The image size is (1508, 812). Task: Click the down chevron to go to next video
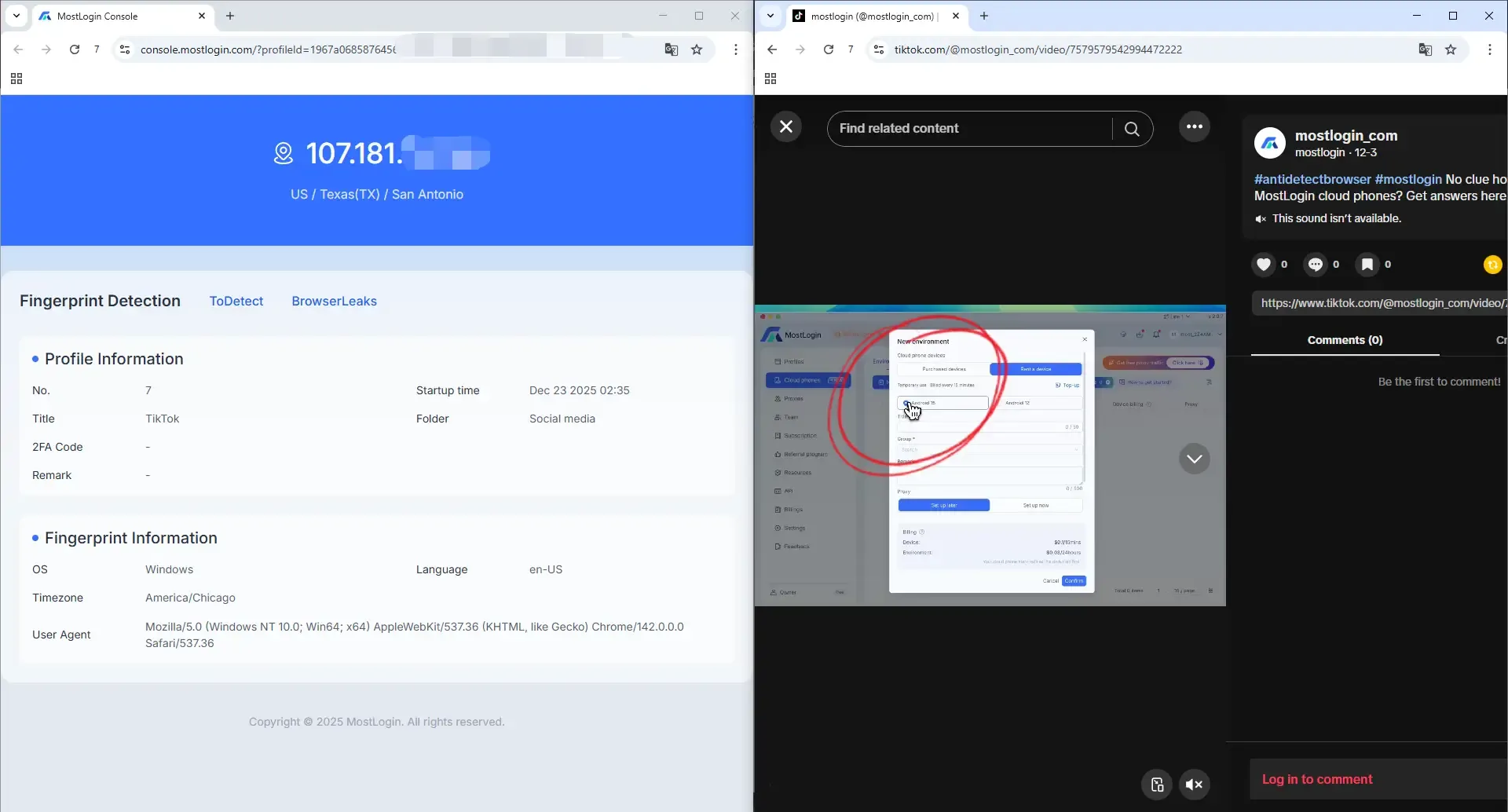tap(1195, 459)
